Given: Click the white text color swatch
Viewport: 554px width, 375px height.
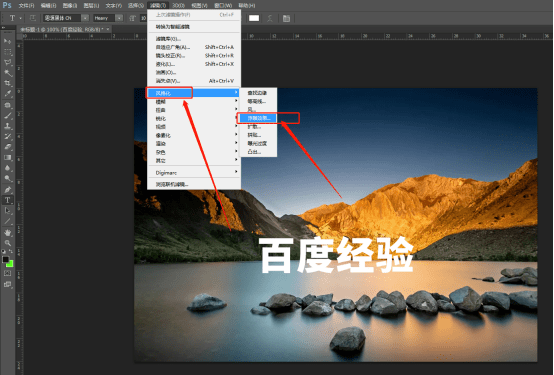Looking at the screenshot, I should click(x=254, y=18).
